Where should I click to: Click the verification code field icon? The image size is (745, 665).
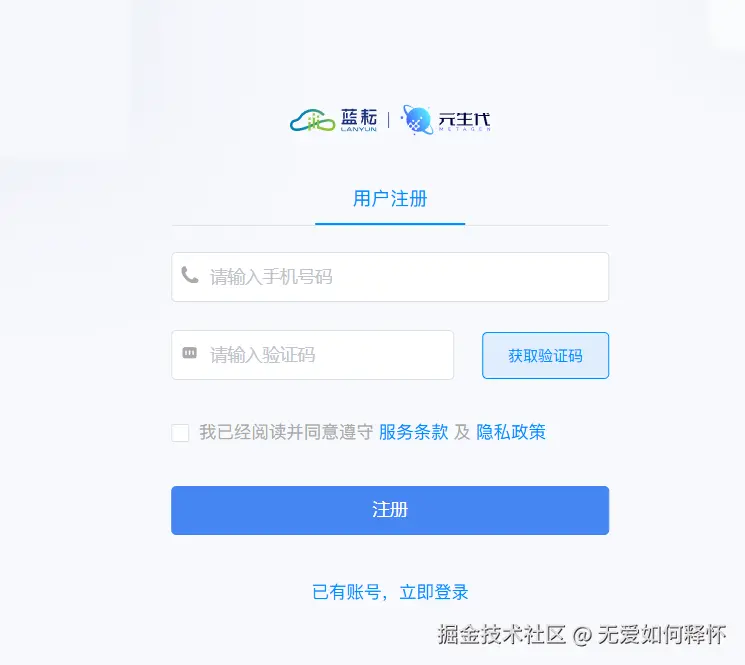tap(190, 353)
